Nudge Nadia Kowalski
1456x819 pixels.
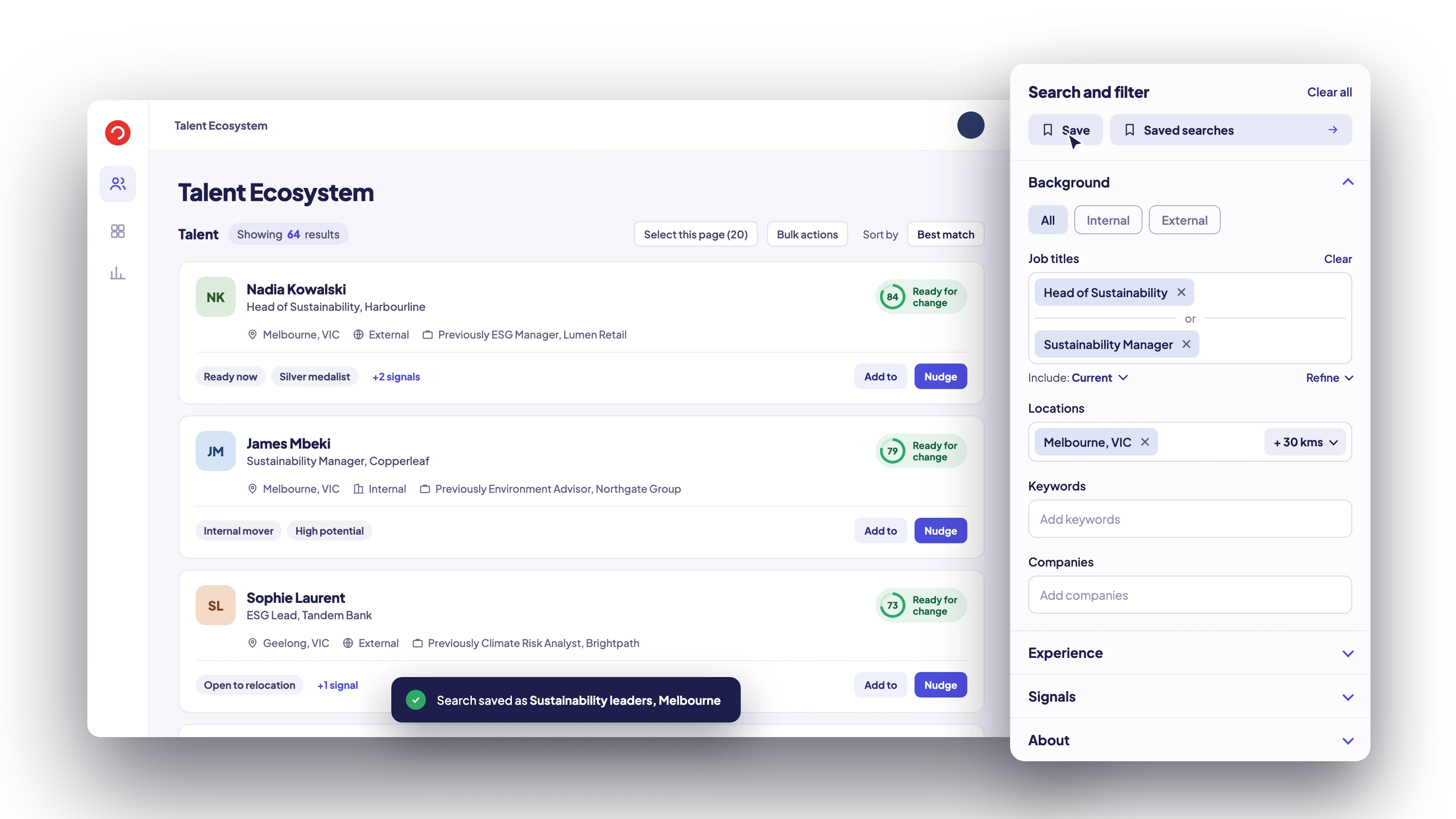tap(940, 376)
